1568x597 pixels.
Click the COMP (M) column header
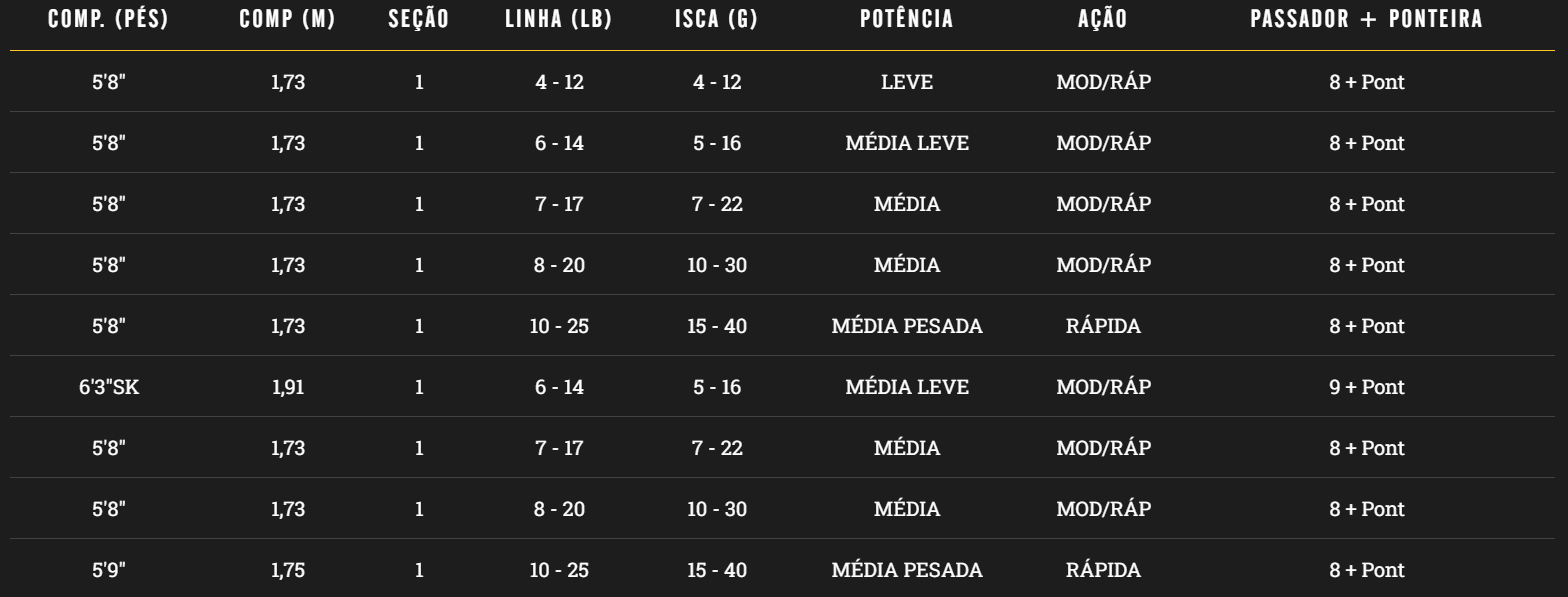288,19
